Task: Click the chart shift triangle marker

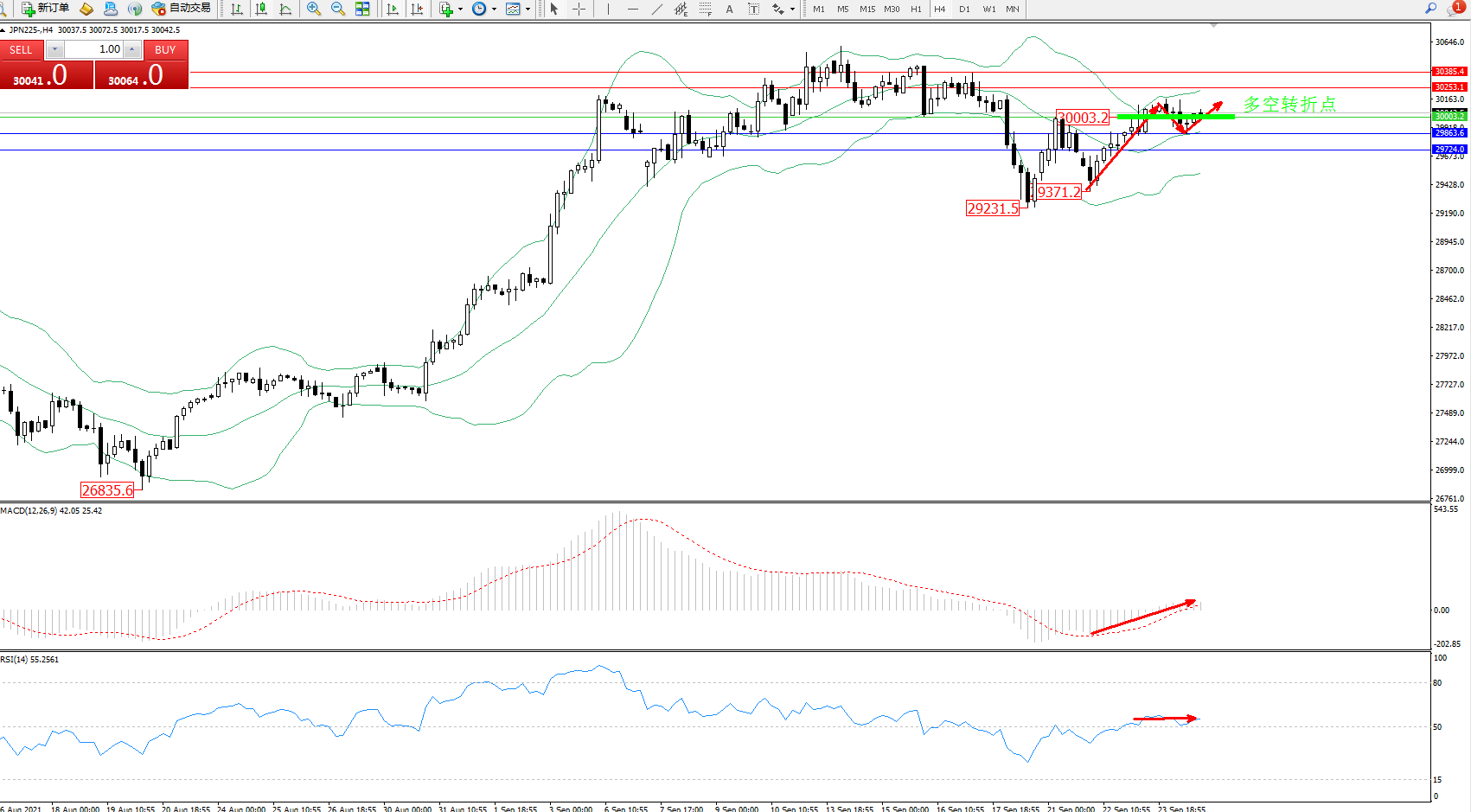Action: coord(1213,26)
